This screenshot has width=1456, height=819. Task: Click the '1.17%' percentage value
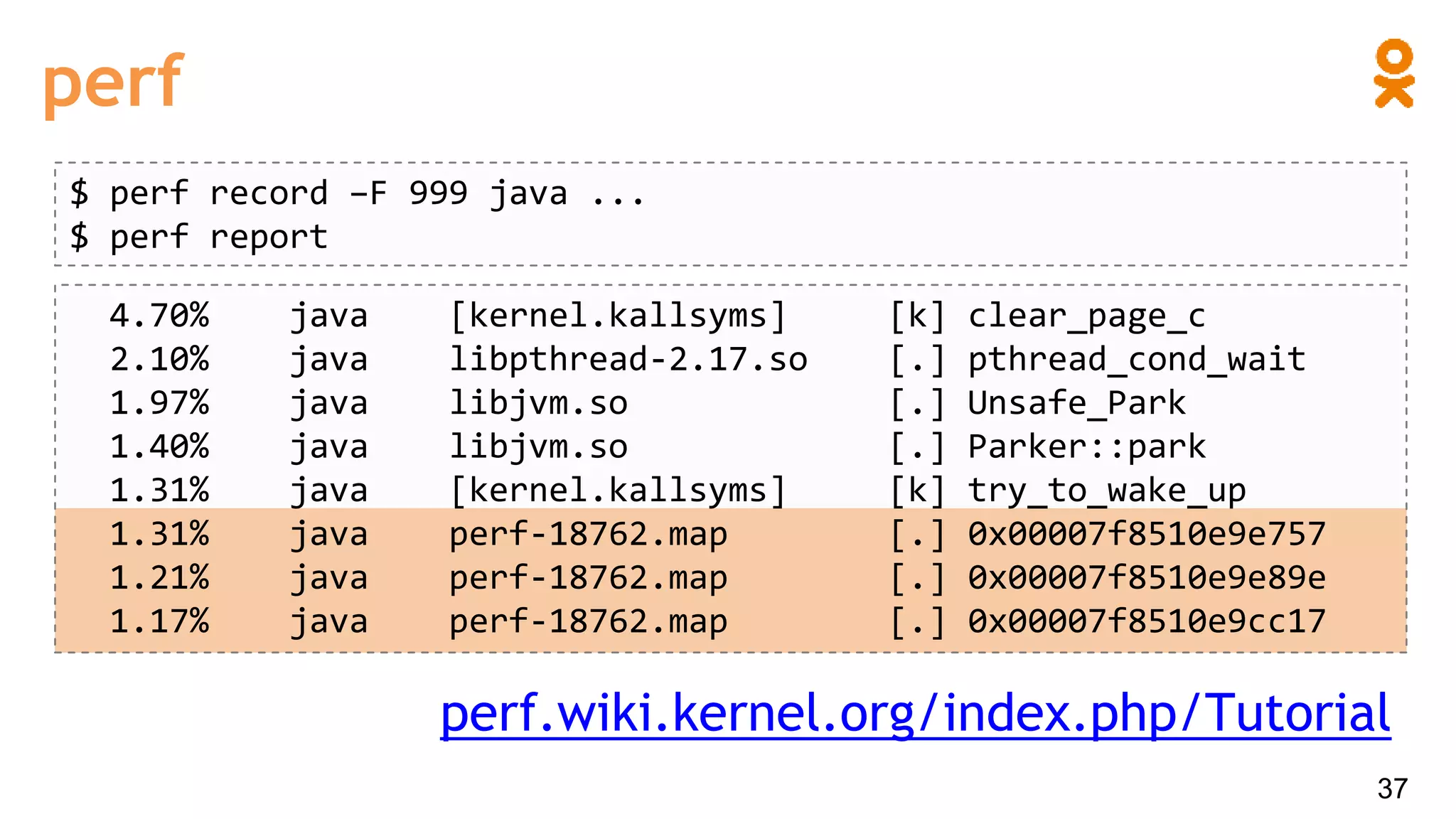pyautogui.click(x=159, y=621)
